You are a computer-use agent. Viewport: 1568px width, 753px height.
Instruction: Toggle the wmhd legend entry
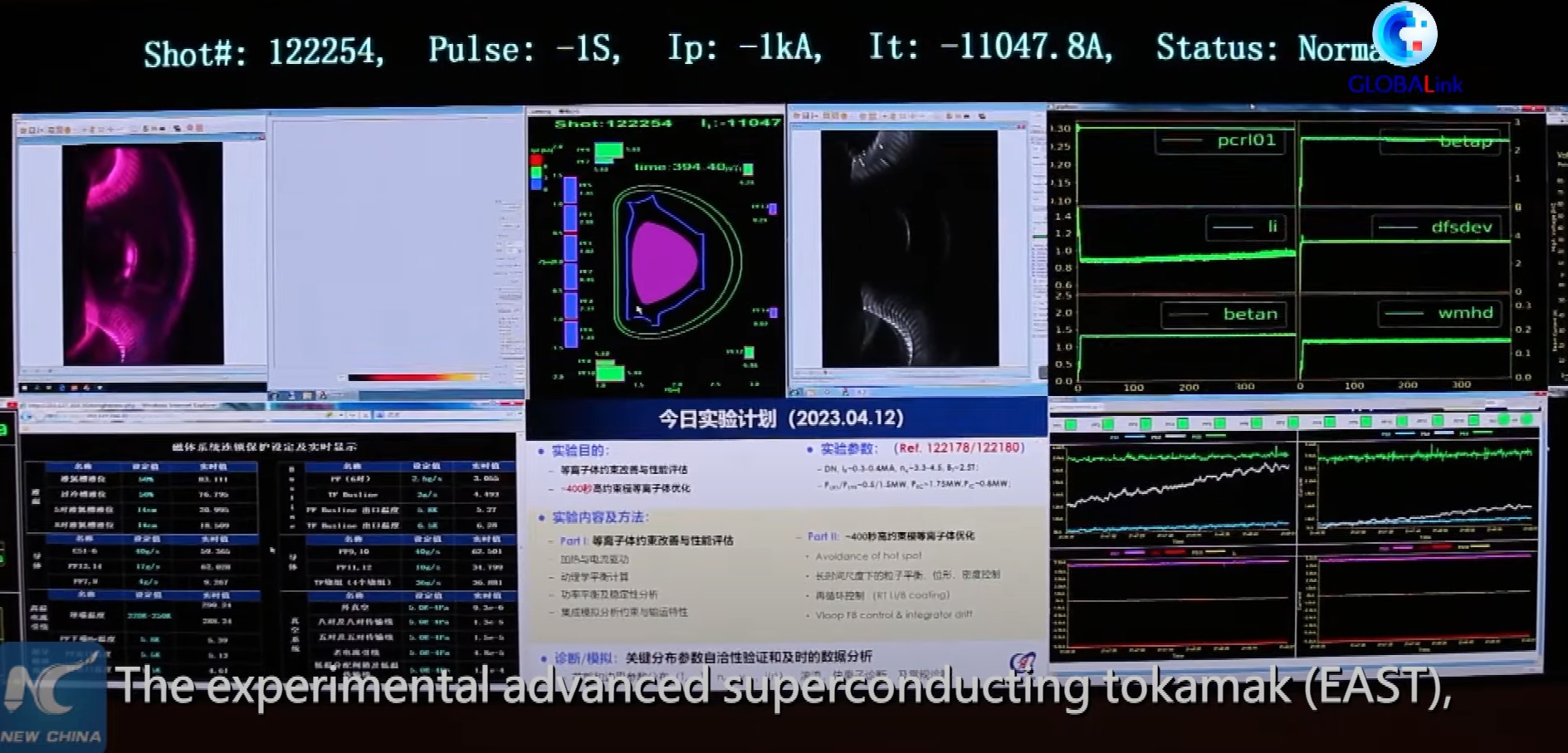click(x=1443, y=313)
